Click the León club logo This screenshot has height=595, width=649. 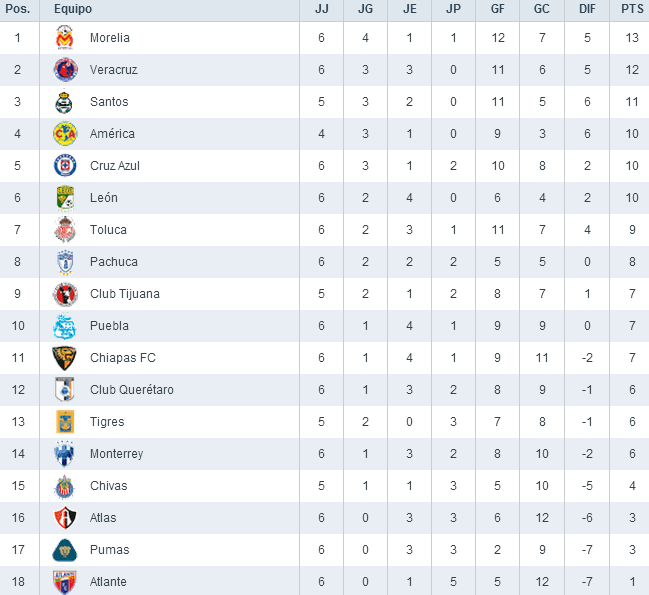(65, 198)
